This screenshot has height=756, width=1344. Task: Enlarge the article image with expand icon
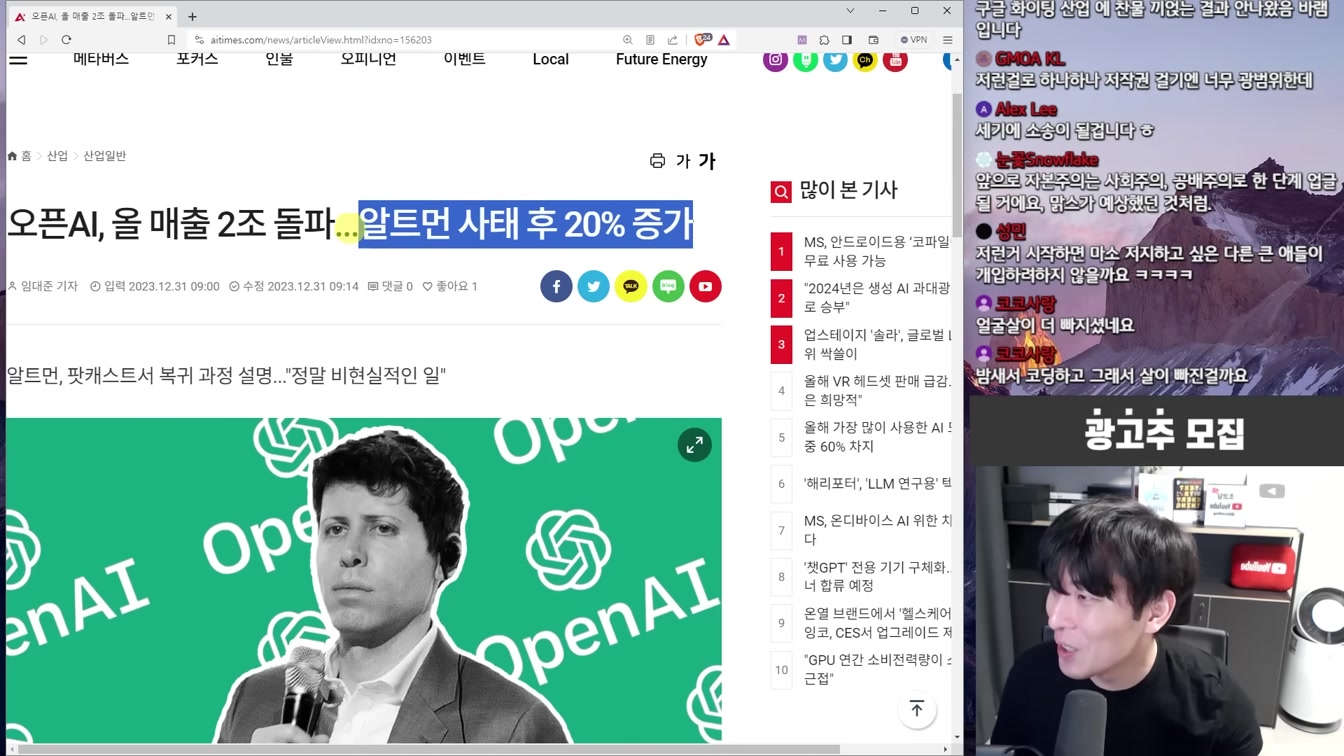(x=694, y=445)
